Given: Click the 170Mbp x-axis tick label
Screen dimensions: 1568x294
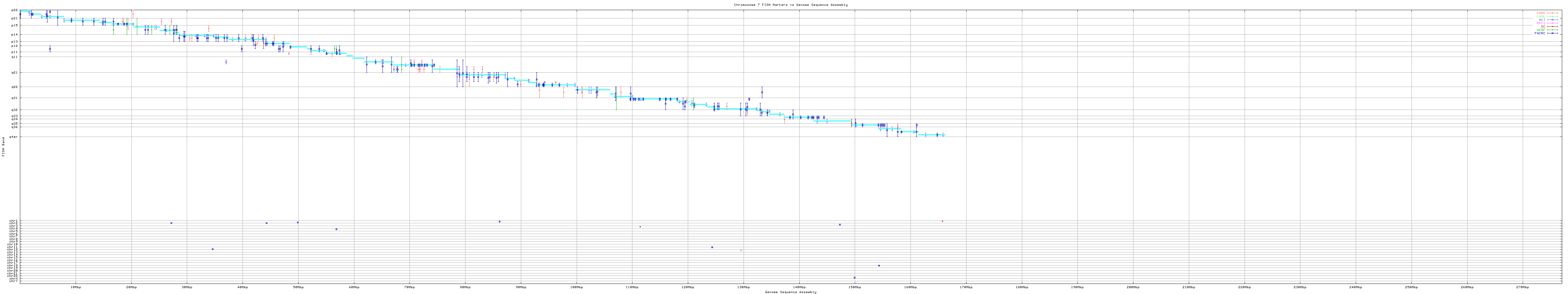Looking at the screenshot, I should [x=965, y=287].
